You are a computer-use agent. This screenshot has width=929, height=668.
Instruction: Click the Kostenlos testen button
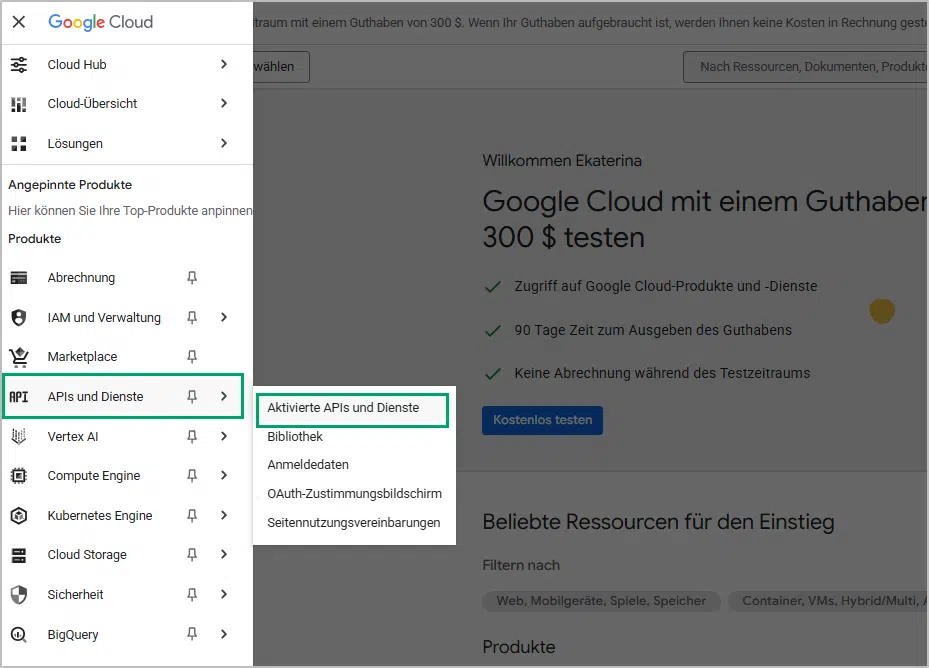(542, 420)
